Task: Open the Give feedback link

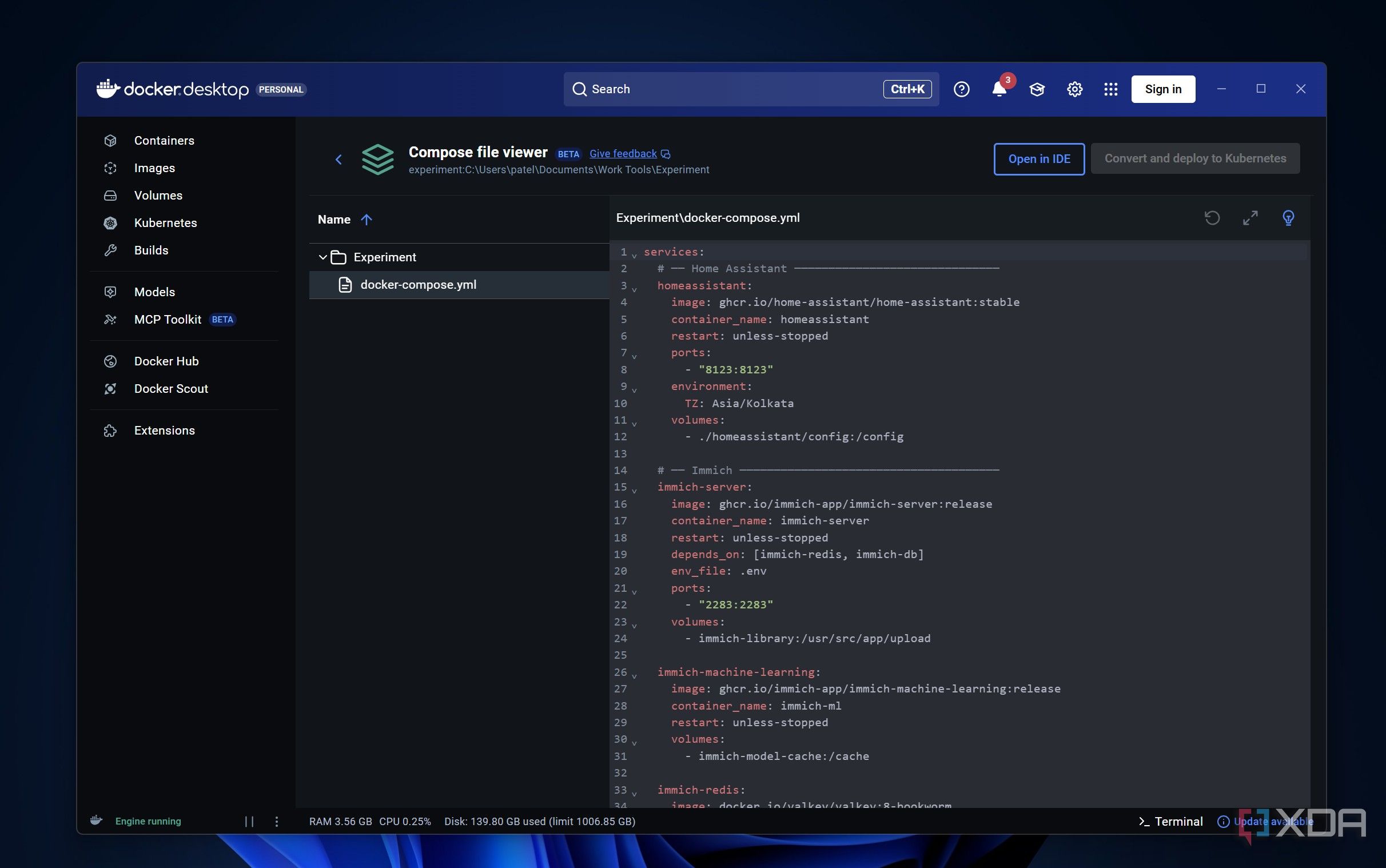Action: [x=623, y=154]
